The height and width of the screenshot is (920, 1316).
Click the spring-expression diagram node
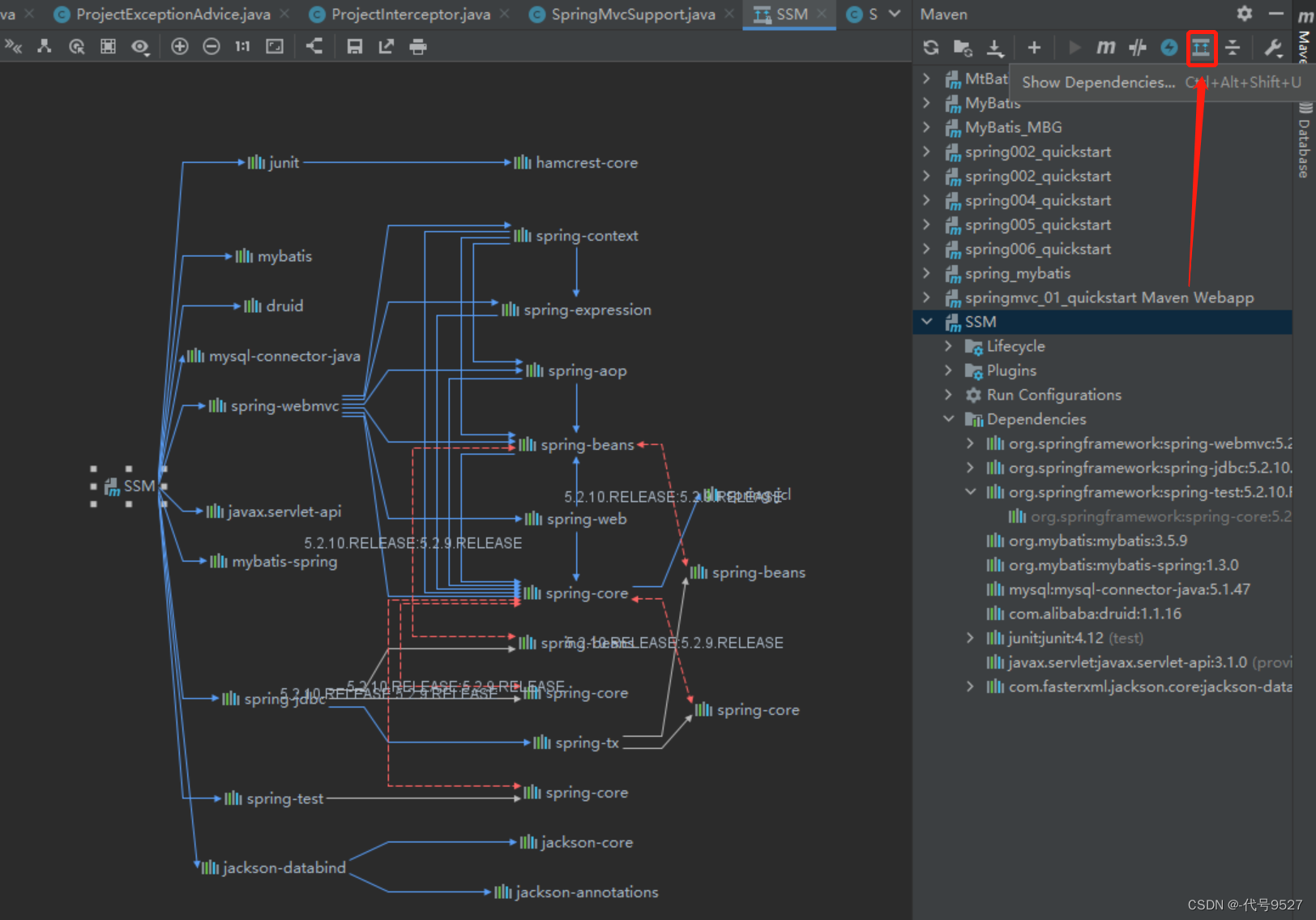click(x=576, y=310)
